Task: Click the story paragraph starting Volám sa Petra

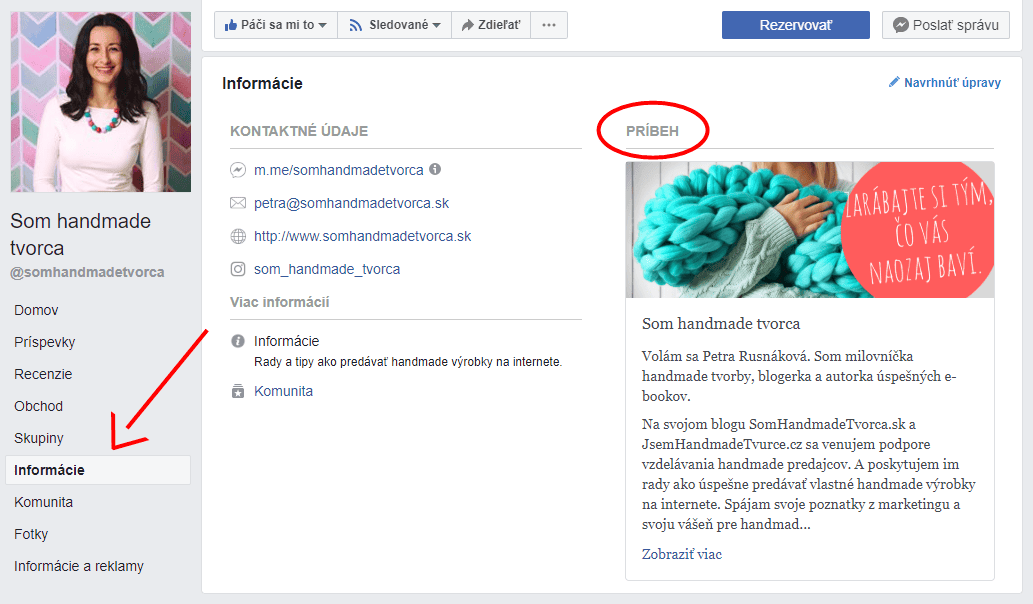Action: pos(799,376)
